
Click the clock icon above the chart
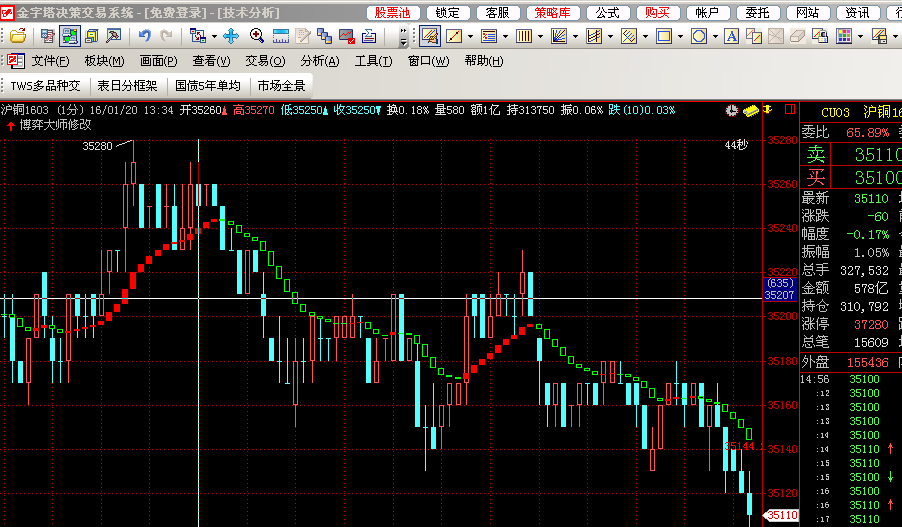(x=732, y=110)
